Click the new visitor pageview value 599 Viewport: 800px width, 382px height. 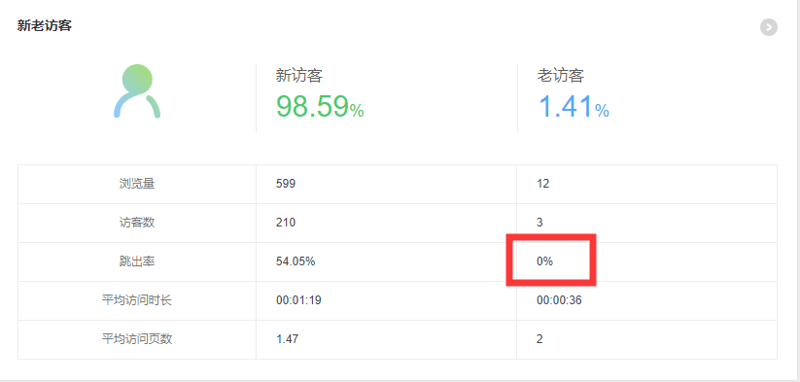286,184
